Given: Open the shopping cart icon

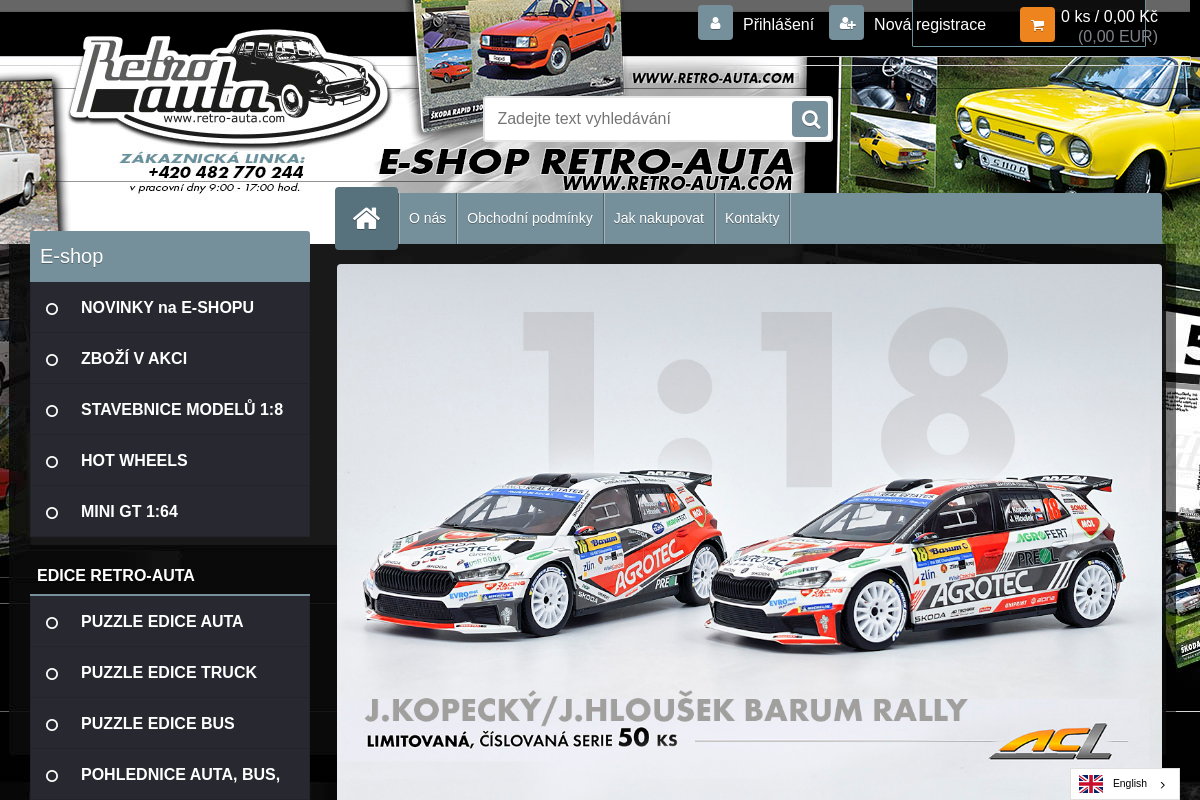Looking at the screenshot, I should click(1037, 24).
